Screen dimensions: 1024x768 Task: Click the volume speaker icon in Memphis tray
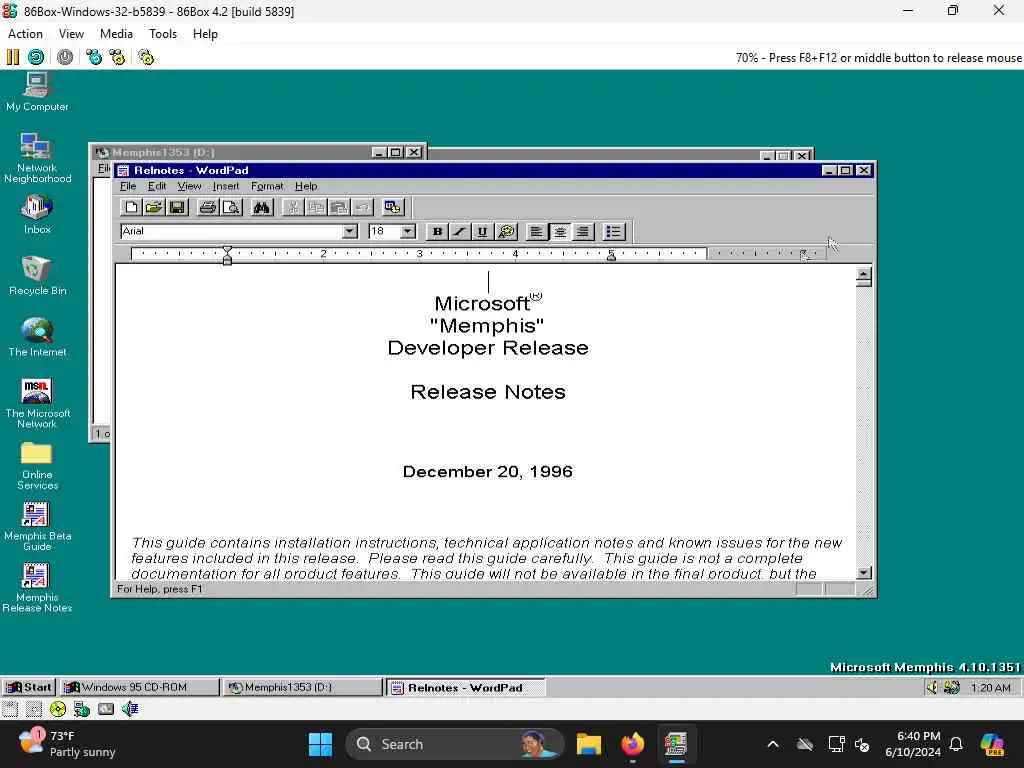pos(932,687)
